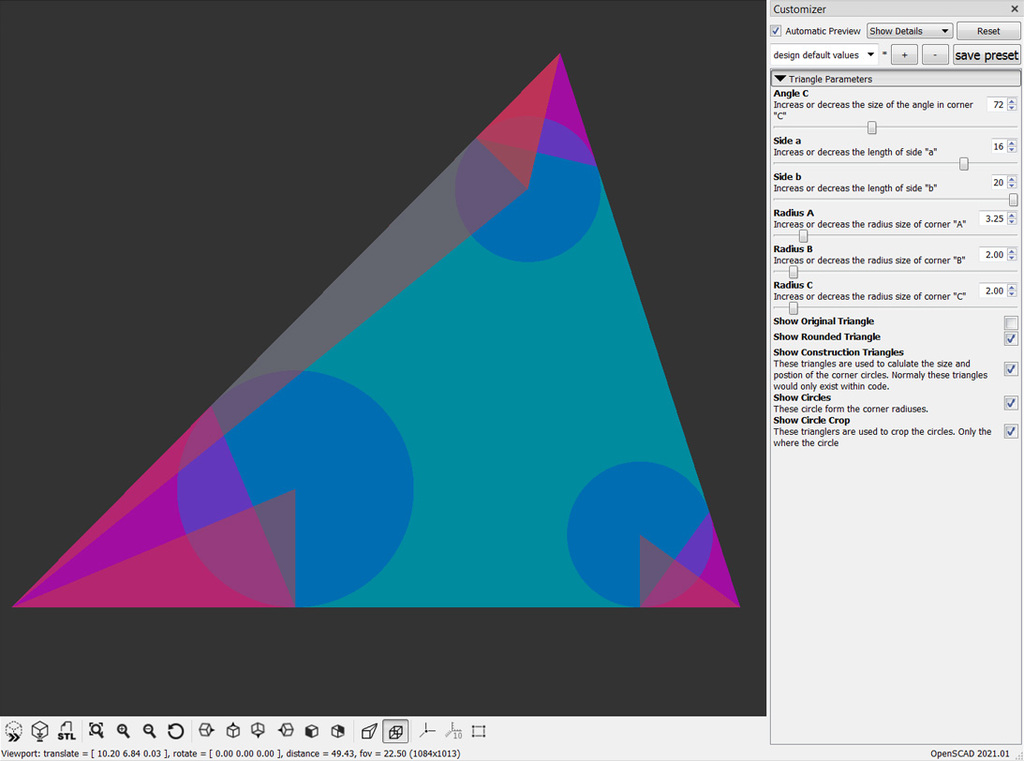Click the Angle C value field showing 72
Image resolution: width=1024 pixels, height=761 pixels.
997,105
